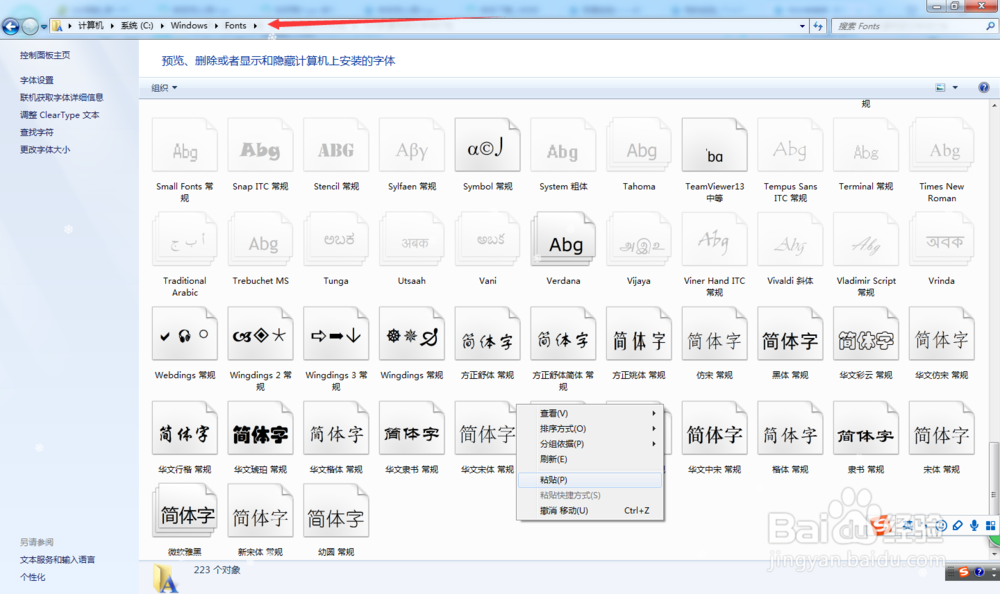
Task: Select the Vrinda font icon
Action: [941, 240]
